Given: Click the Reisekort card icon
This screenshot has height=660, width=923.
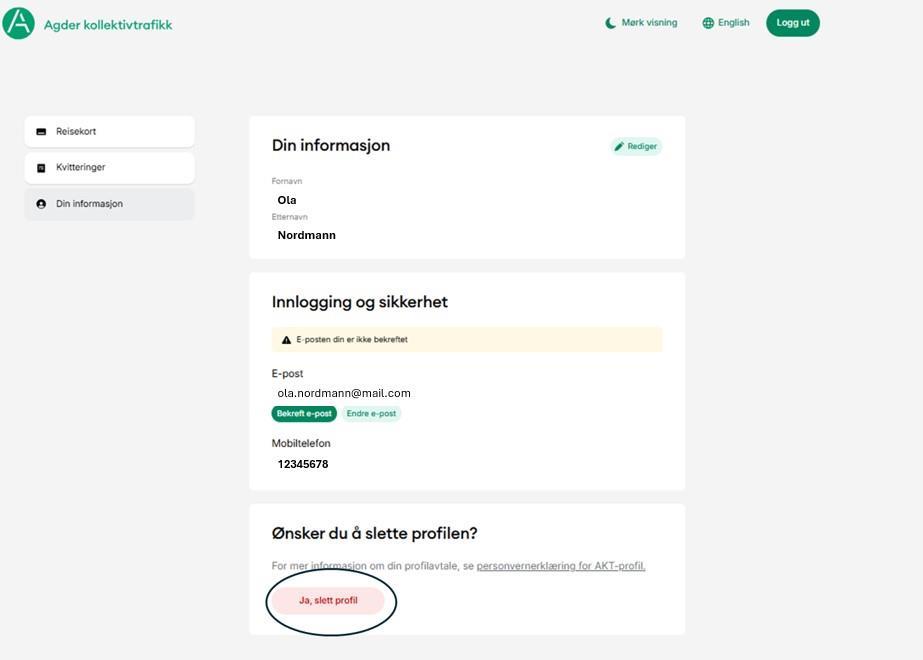Looking at the screenshot, I should tap(41, 132).
